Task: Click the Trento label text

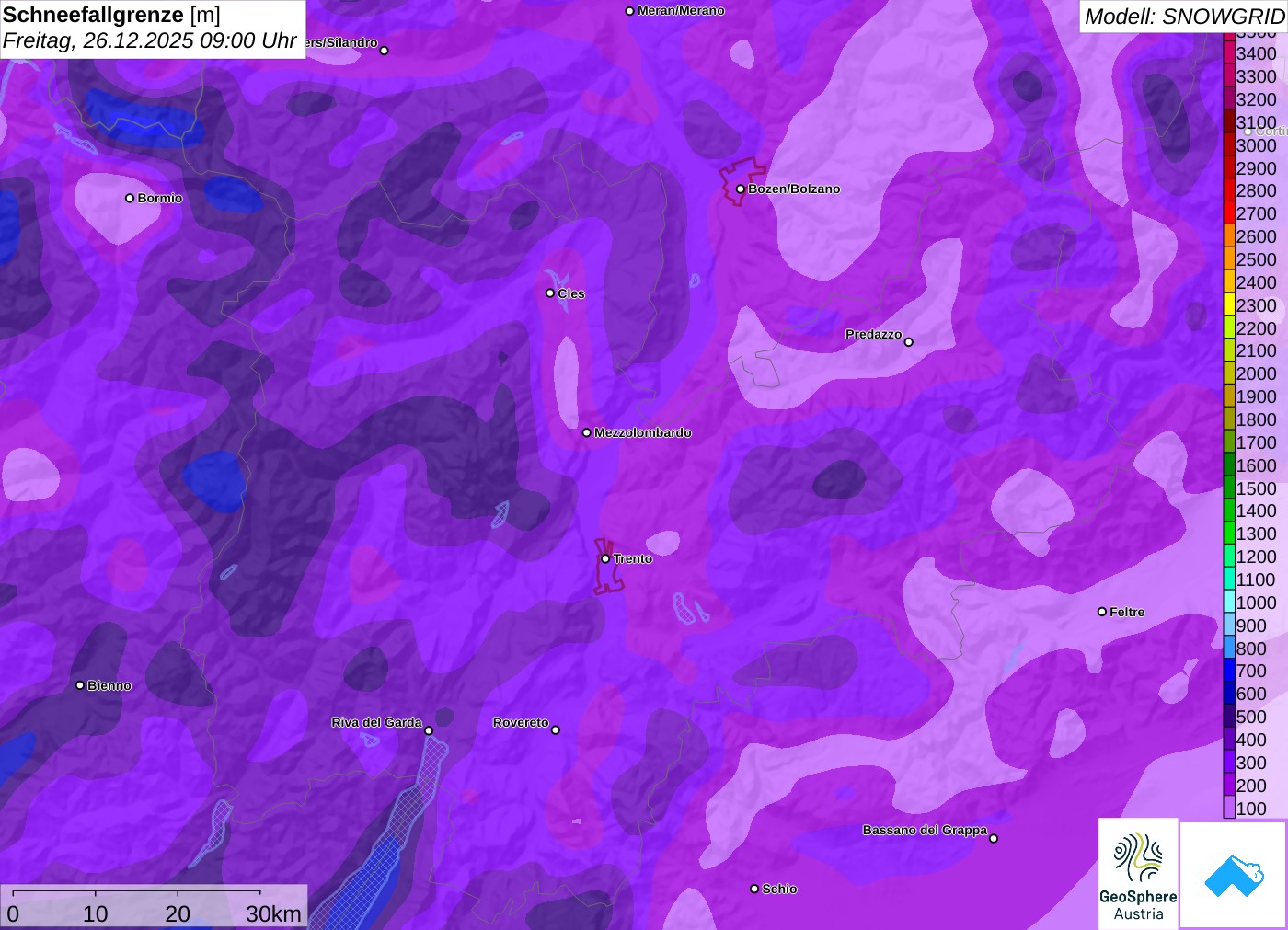Action: tap(633, 558)
